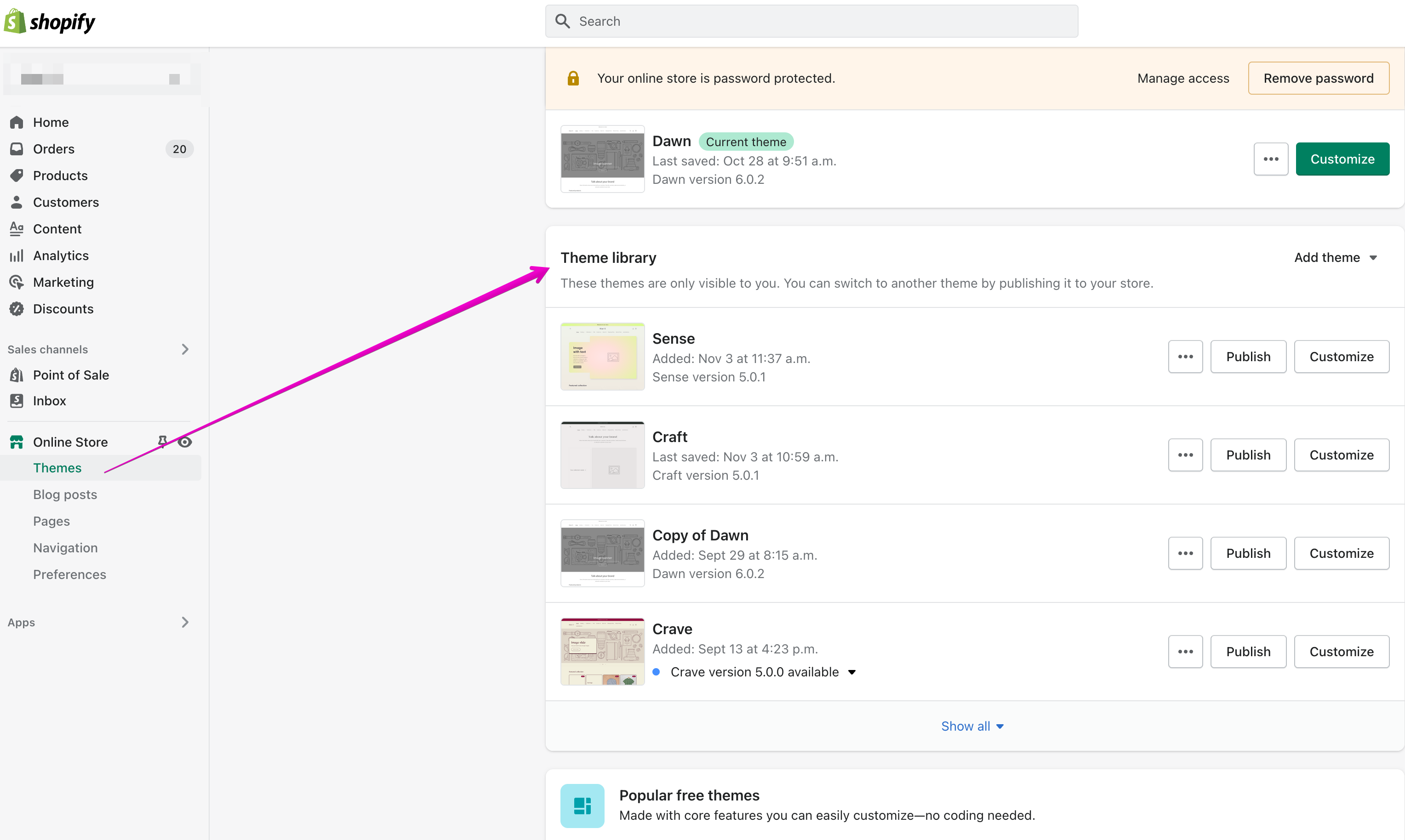Click the Content icon
This screenshot has width=1405, height=840.
point(17,229)
